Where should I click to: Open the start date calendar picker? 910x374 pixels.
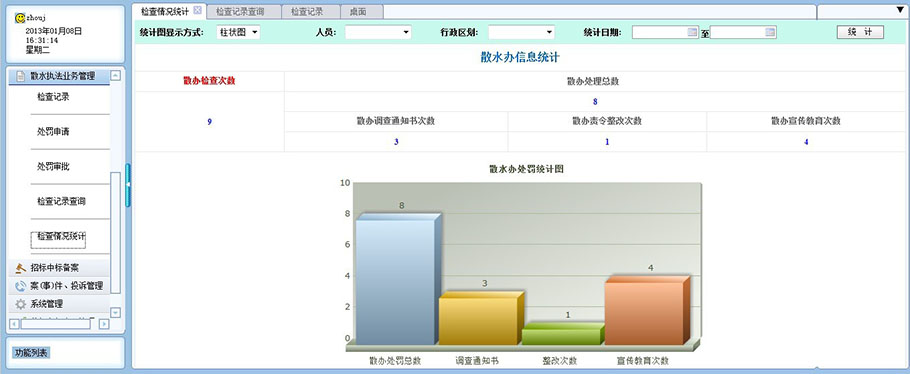[692, 33]
